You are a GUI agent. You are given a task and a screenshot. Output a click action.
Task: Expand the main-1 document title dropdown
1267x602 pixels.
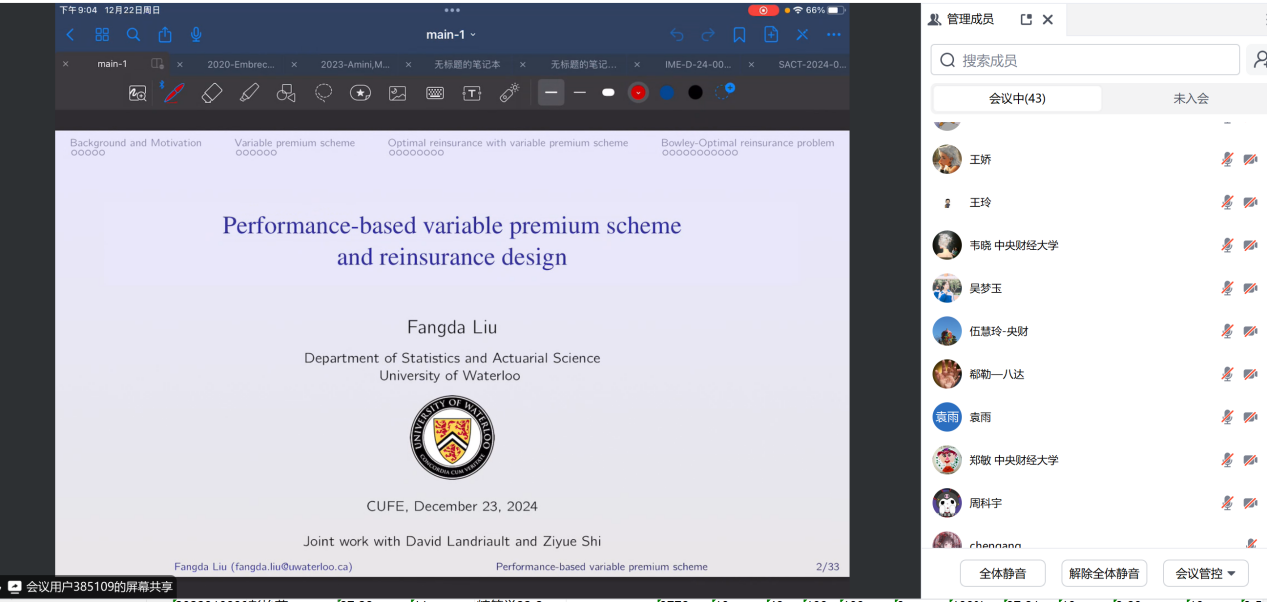pos(451,35)
